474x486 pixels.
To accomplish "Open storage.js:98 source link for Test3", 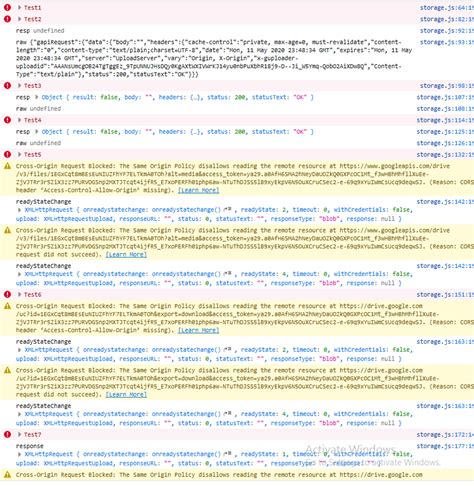I will [447, 86].
